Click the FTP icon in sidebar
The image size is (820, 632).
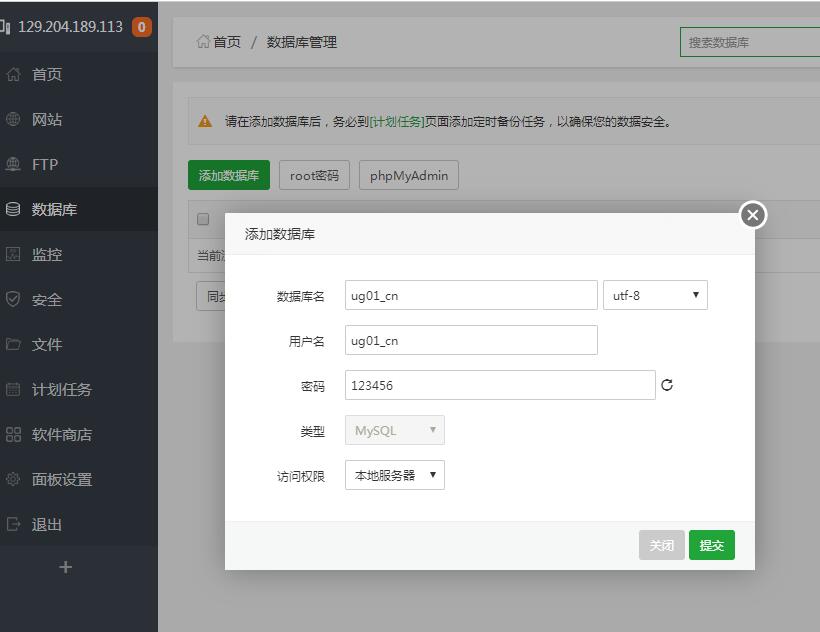[13, 165]
